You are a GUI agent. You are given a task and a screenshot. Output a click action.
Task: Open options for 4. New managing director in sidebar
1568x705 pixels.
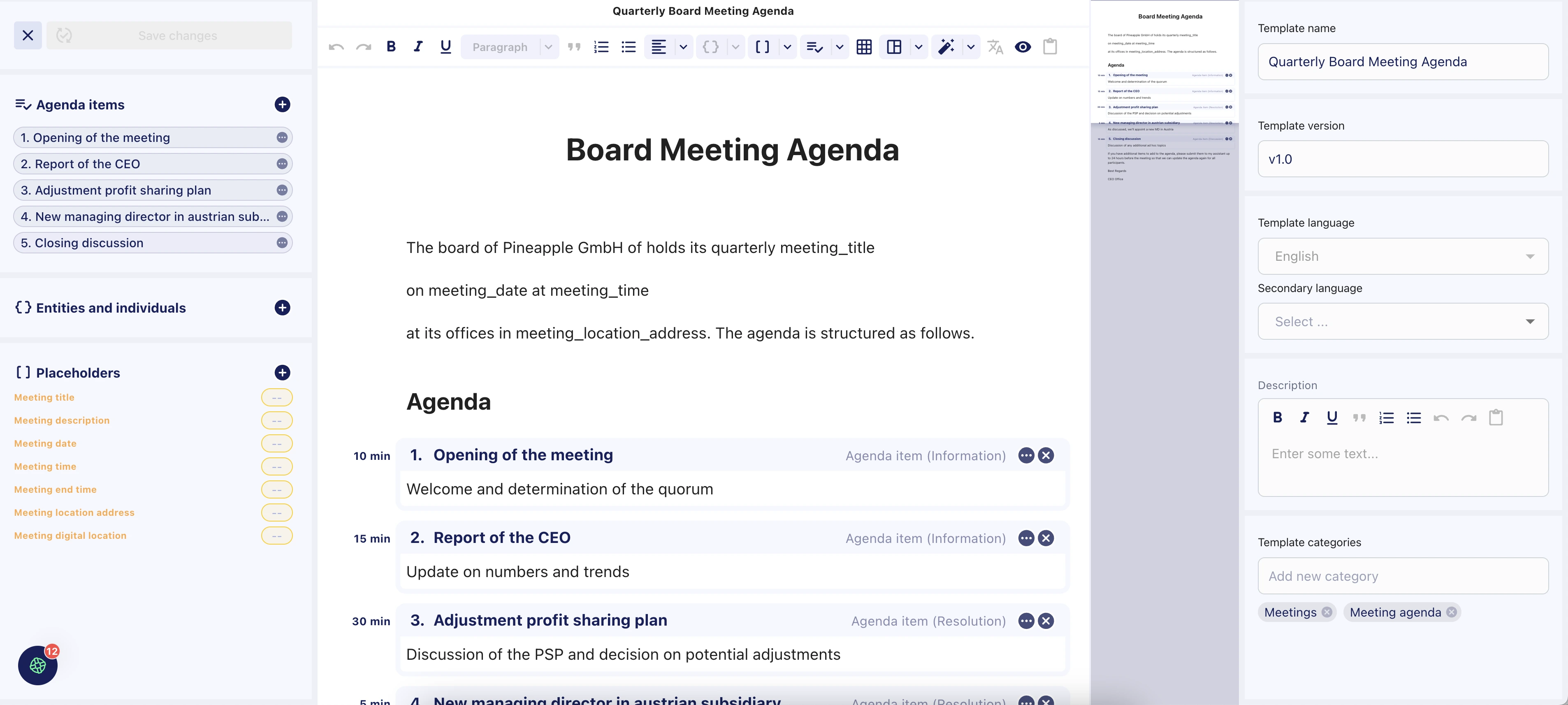pos(282,217)
